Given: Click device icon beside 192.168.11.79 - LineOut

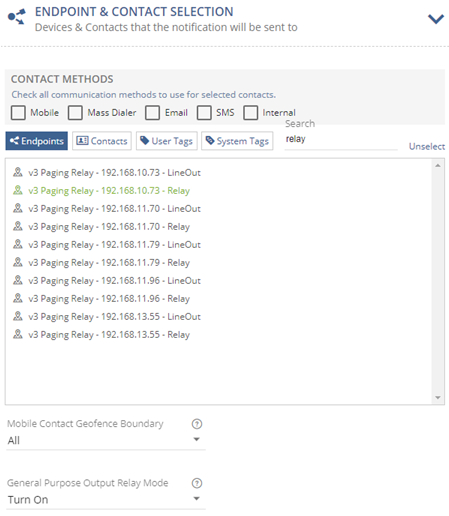Looking at the screenshot, I should coord(18,244).
